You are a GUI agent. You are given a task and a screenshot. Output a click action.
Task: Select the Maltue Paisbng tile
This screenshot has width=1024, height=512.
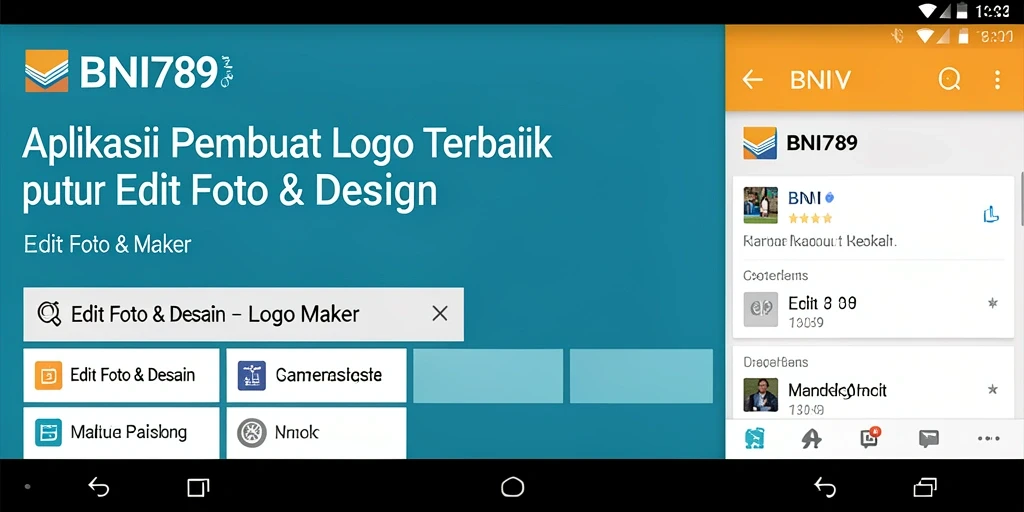[121, 433]
